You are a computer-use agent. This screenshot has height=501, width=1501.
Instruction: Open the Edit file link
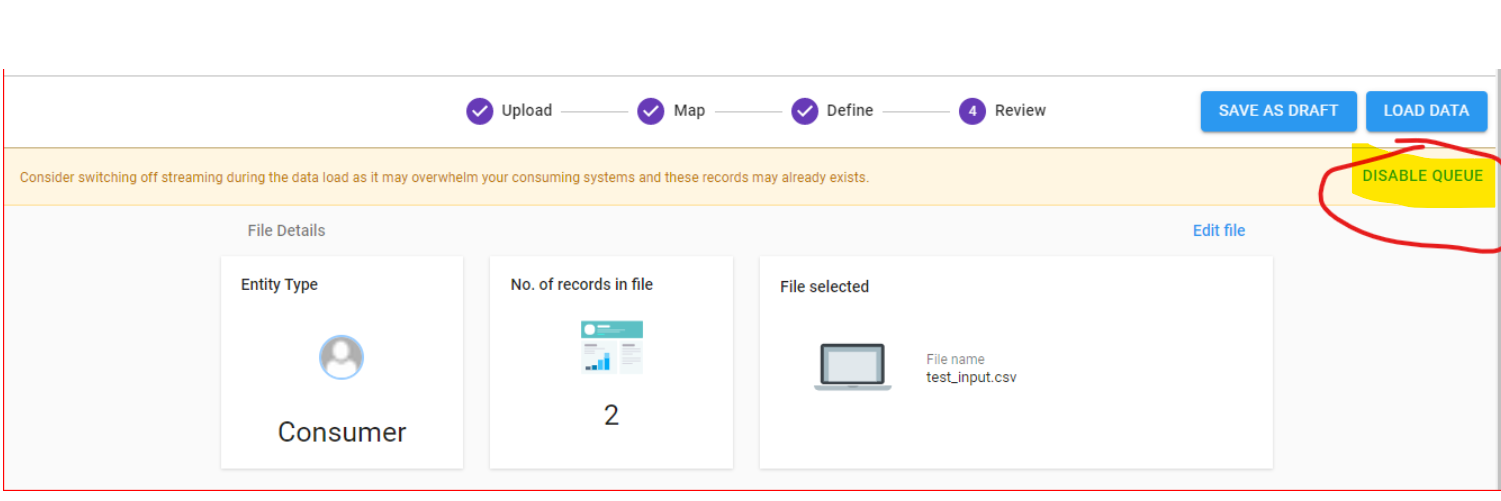click(x=1218, y=230)
